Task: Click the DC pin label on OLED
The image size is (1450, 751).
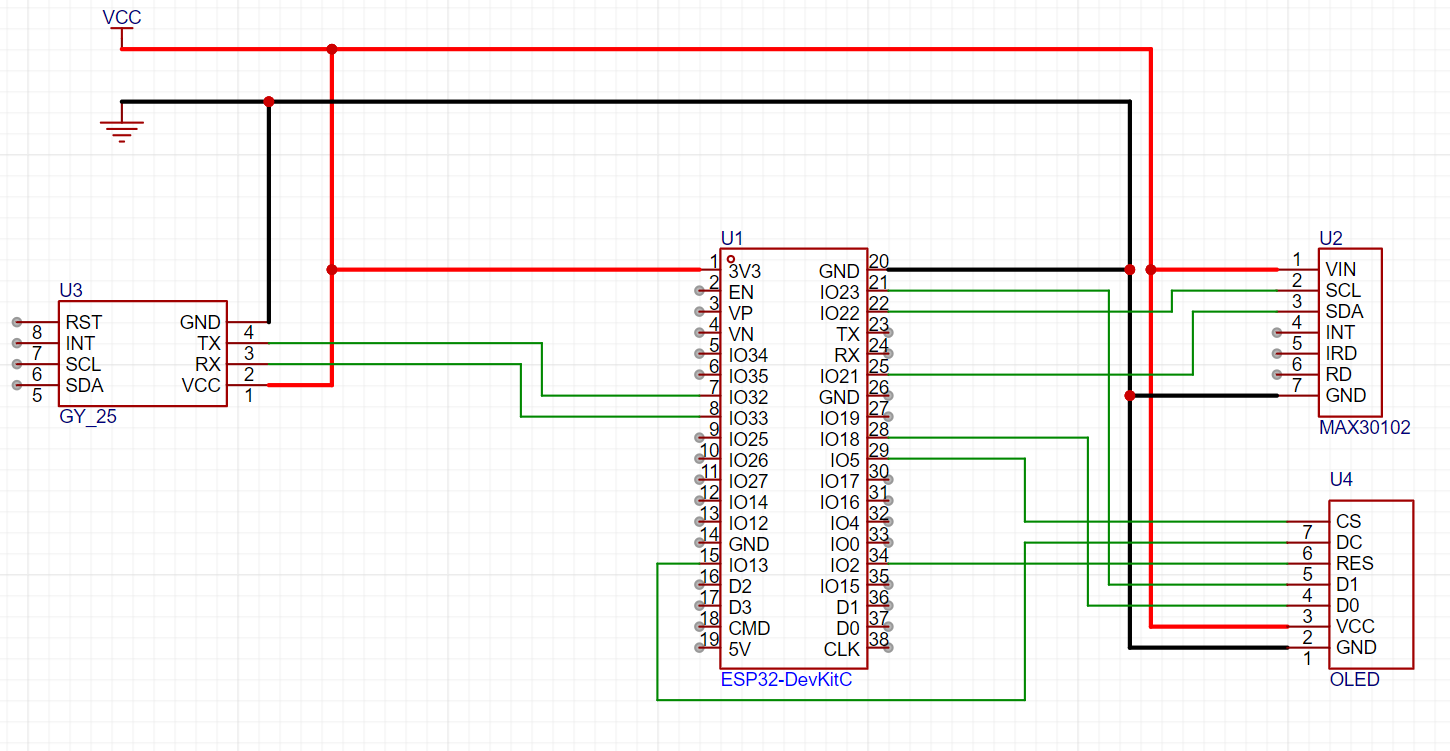Action: point(1349,542)
